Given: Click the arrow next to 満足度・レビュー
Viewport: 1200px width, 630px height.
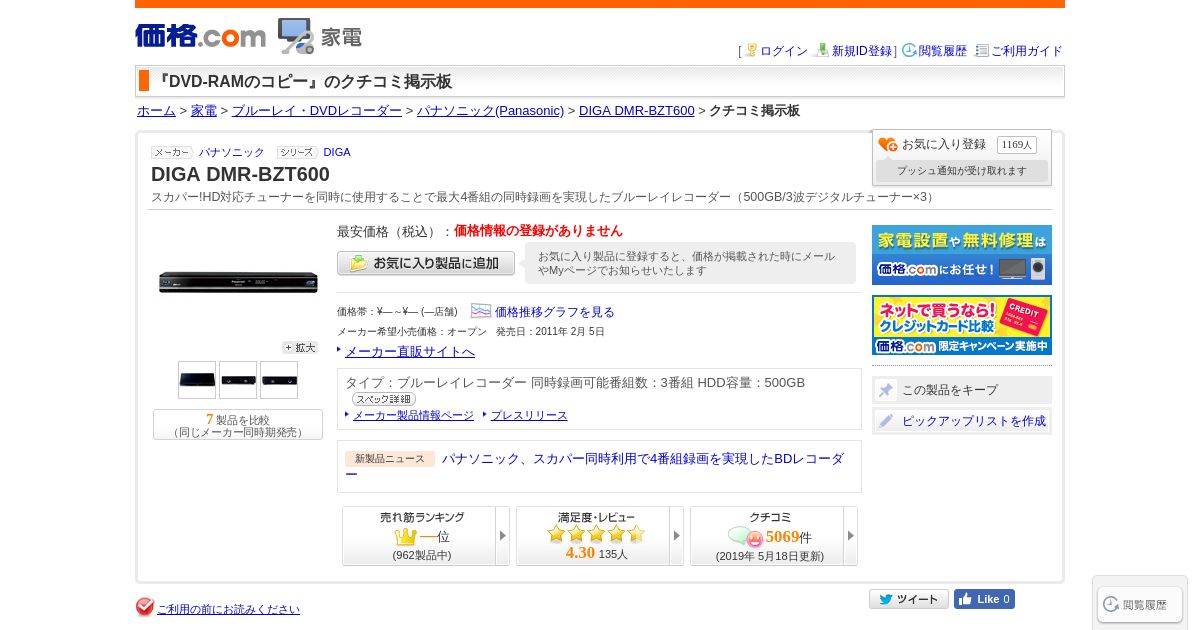Looking at the screenshot, I should [x=677, y=536].
